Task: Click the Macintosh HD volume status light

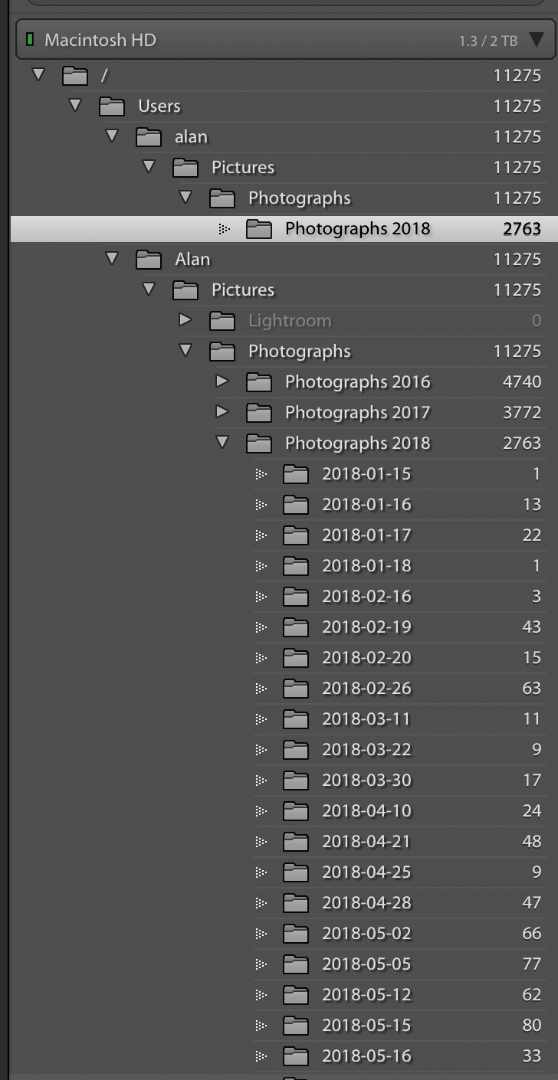Action: click(30, 40)
